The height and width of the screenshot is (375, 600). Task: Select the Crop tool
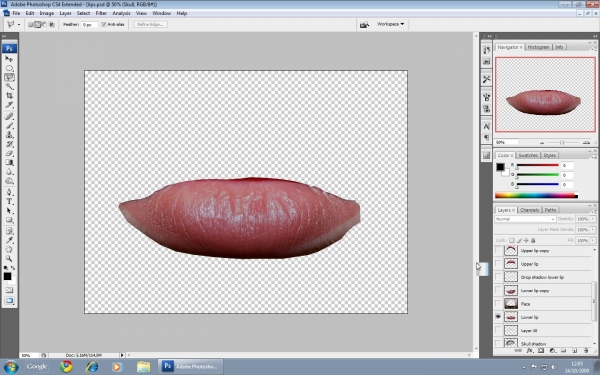click(x=9, y=96)
